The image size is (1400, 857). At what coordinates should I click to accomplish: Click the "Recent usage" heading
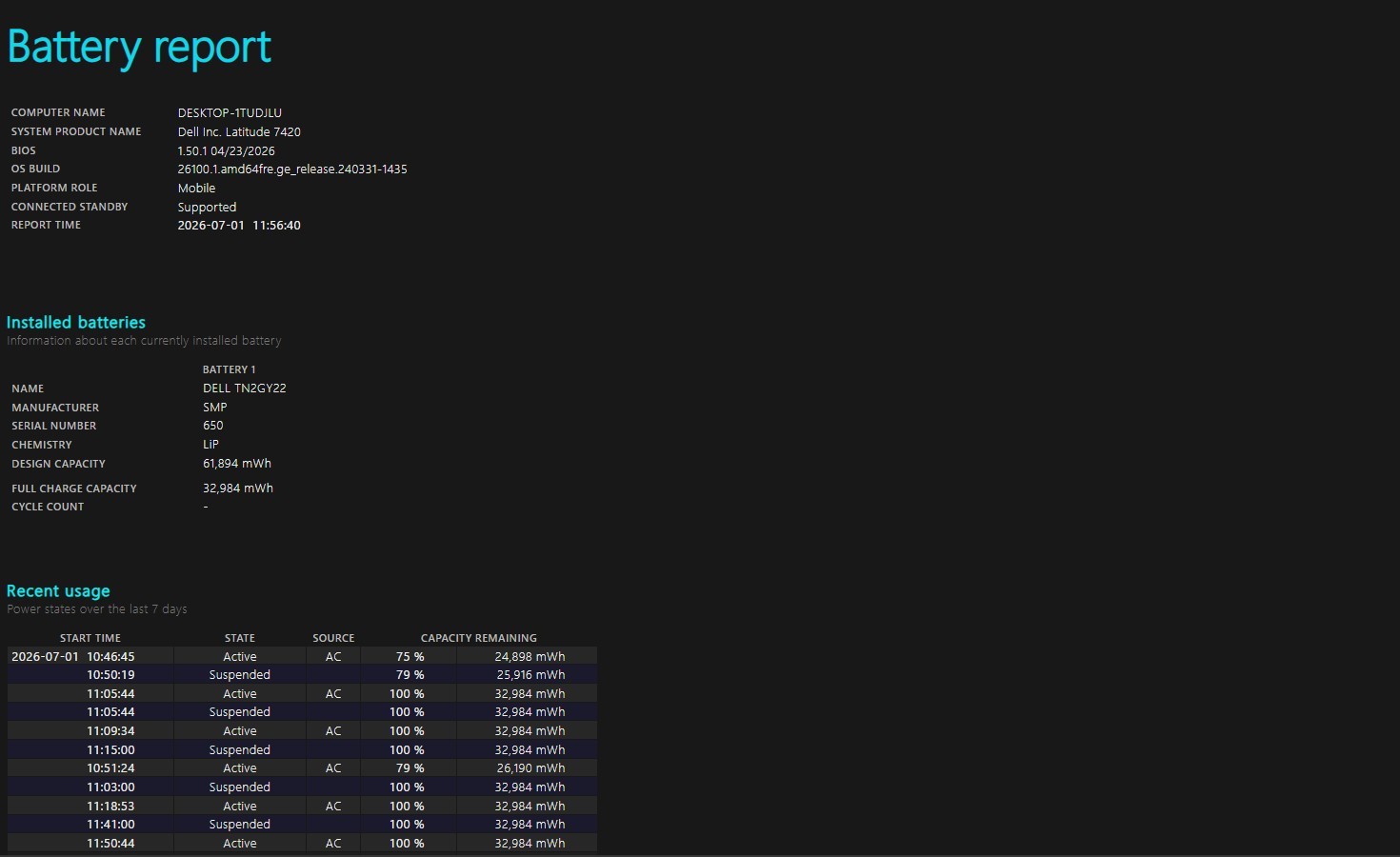pos(58,590)
